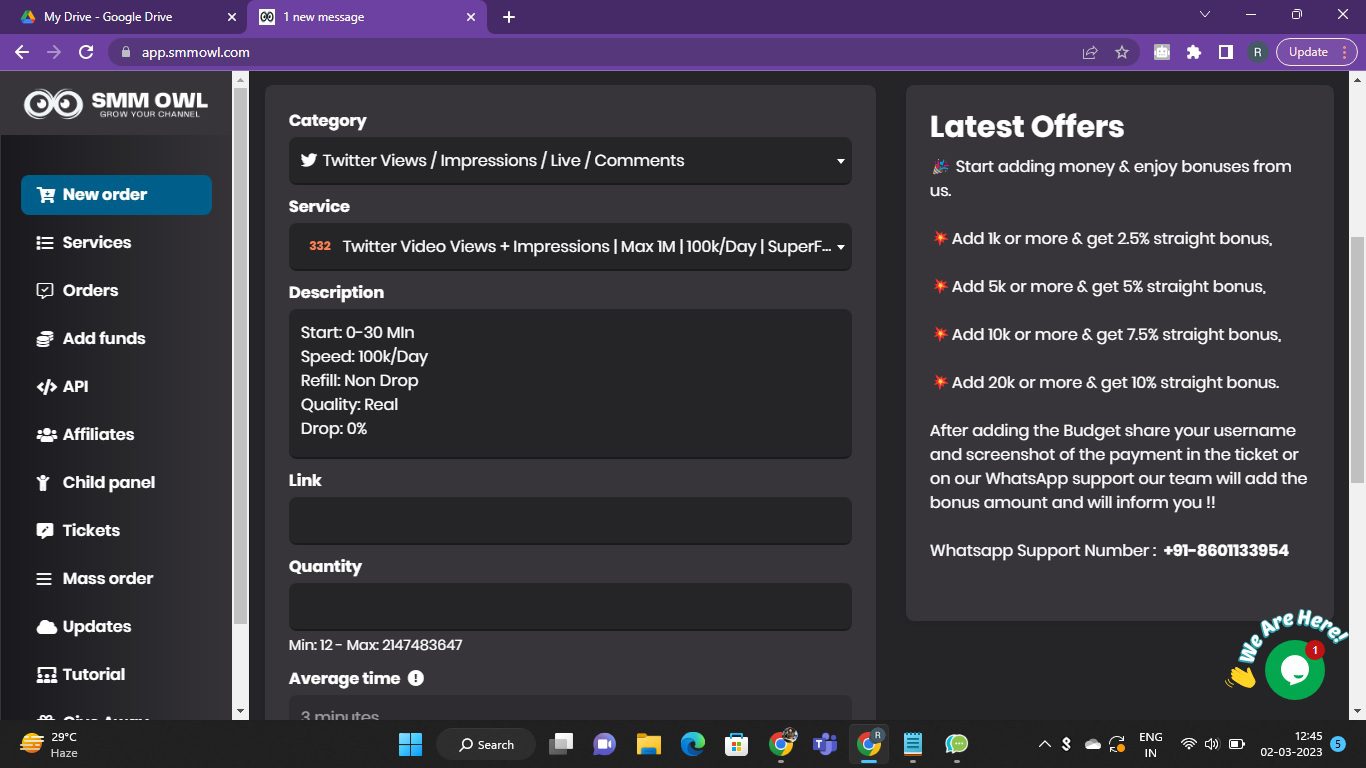Open the live chat bubble icon
The height and width of the screenshot is (768, 1366).
click(x=1294, y=670)
